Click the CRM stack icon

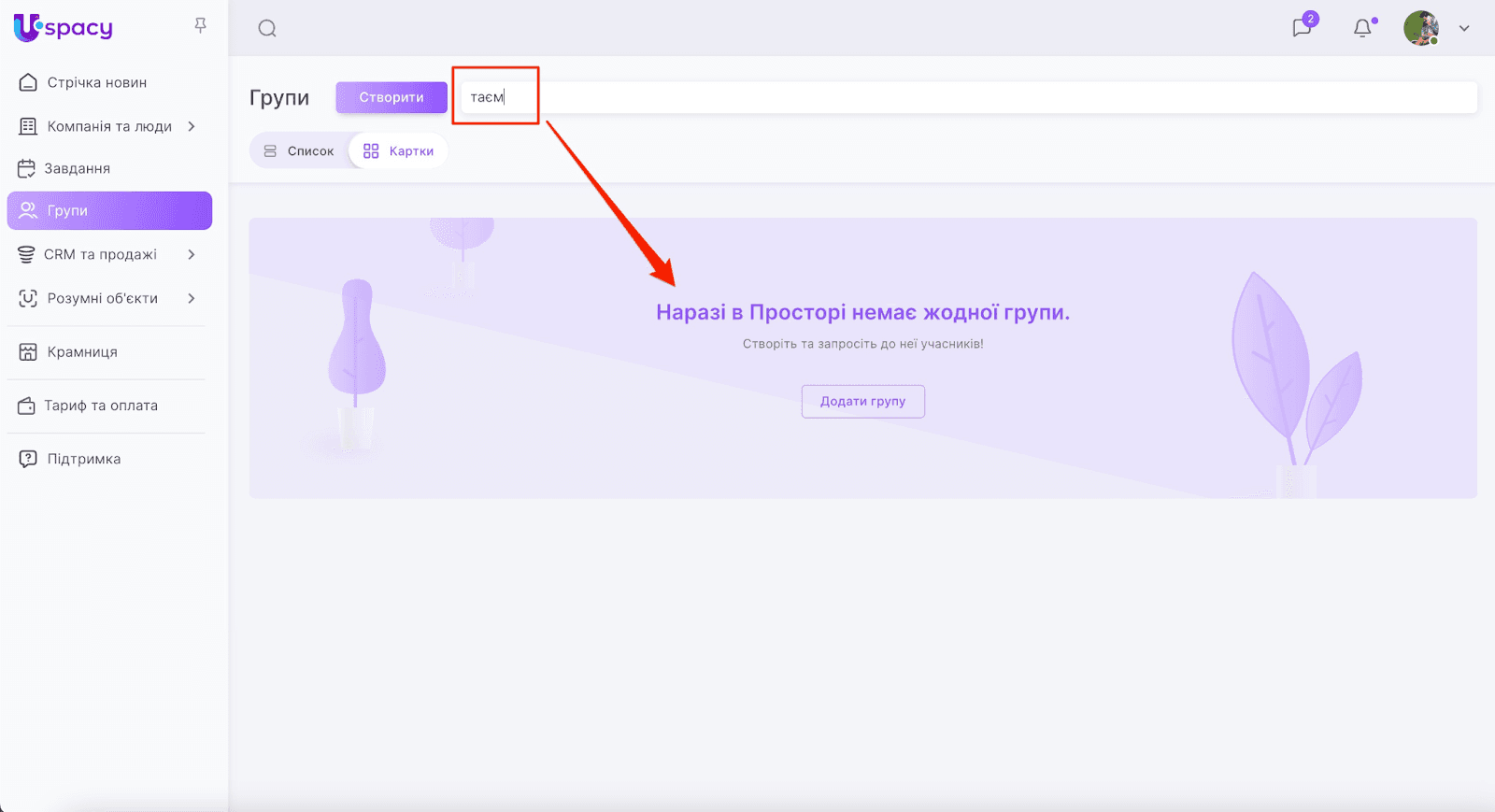pos(26,254)
